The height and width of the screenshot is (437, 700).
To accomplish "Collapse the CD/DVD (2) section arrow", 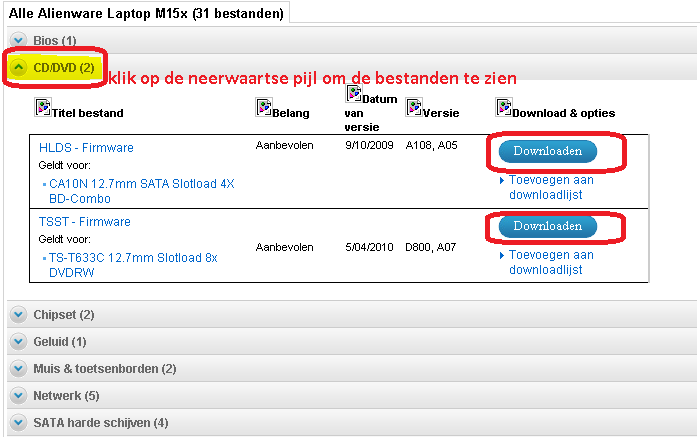I will [18, 67].
